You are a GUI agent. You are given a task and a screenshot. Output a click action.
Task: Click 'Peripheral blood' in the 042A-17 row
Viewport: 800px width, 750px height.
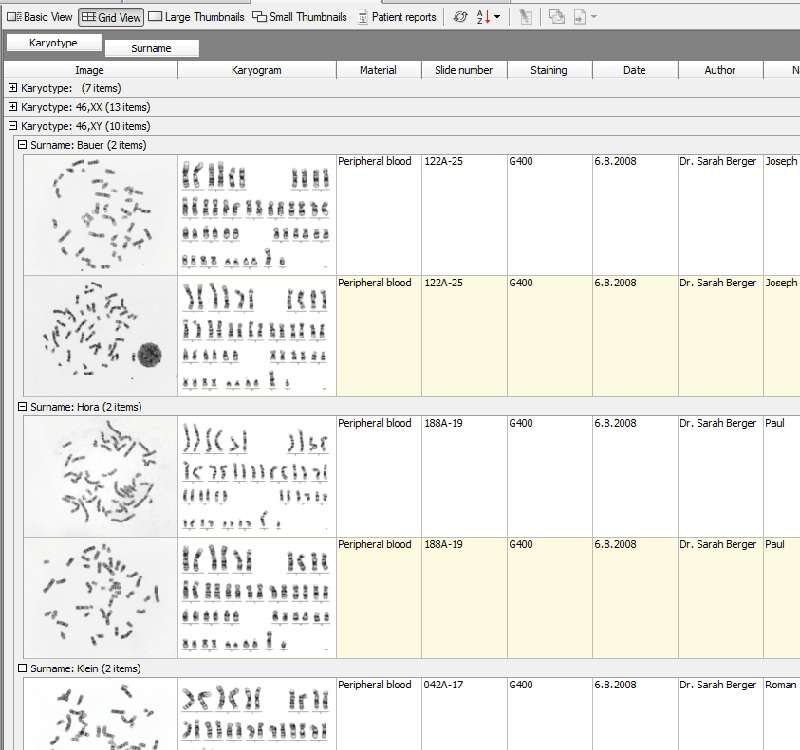coord(374,685)
